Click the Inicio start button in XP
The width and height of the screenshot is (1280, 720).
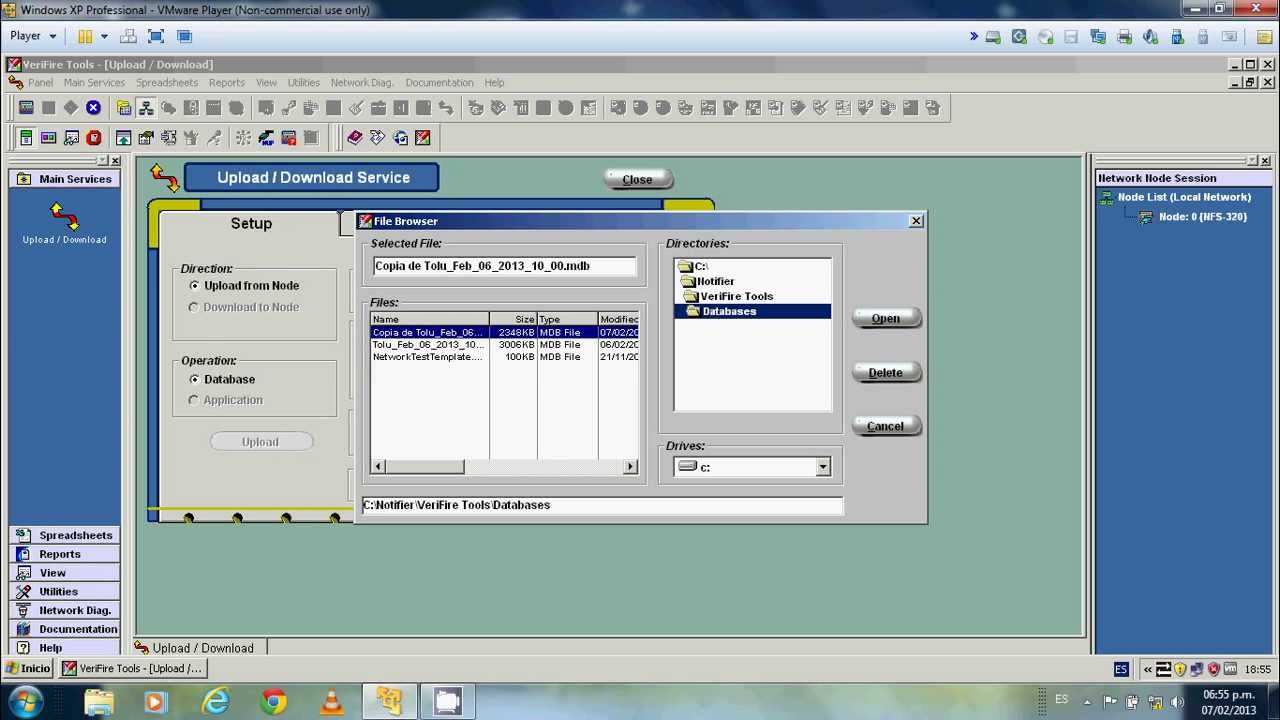coord(28,668)
